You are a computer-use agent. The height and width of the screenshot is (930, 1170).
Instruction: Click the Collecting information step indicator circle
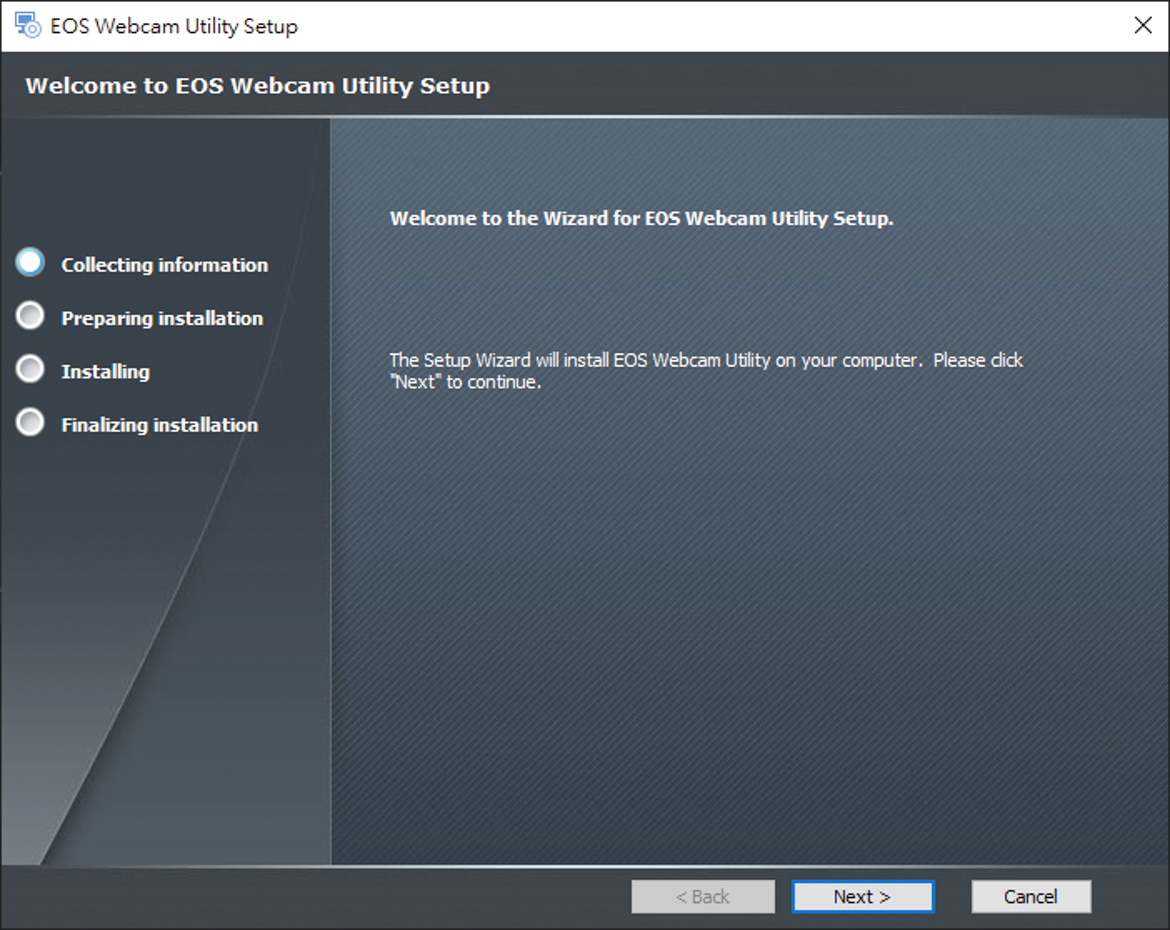point(31,262)
